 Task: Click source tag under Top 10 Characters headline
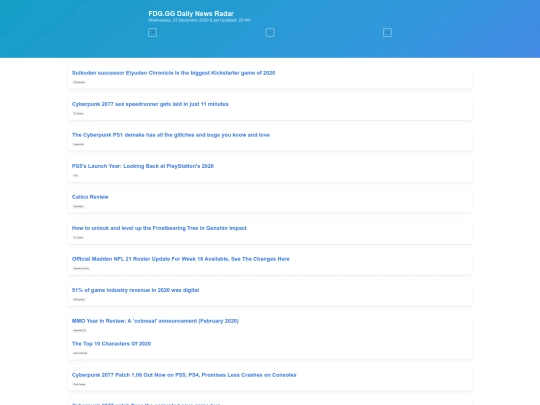[x=80, y=353]
